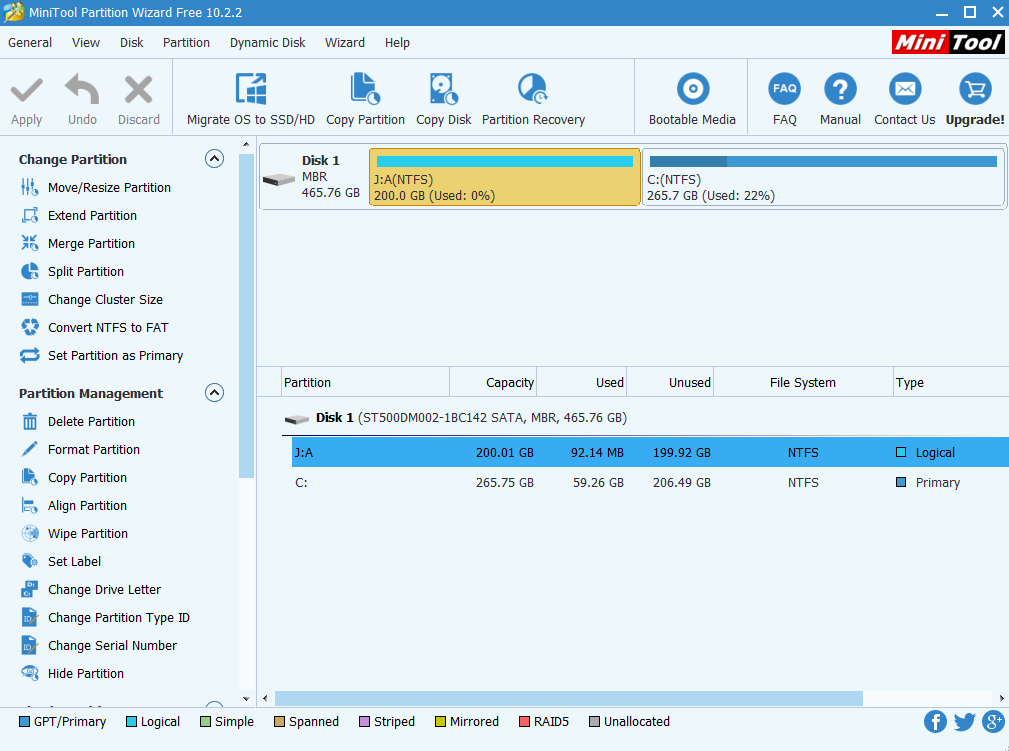The image size is (1009, 751).
Task: Click the Apply checkmark icon
Action: point(26,91)
